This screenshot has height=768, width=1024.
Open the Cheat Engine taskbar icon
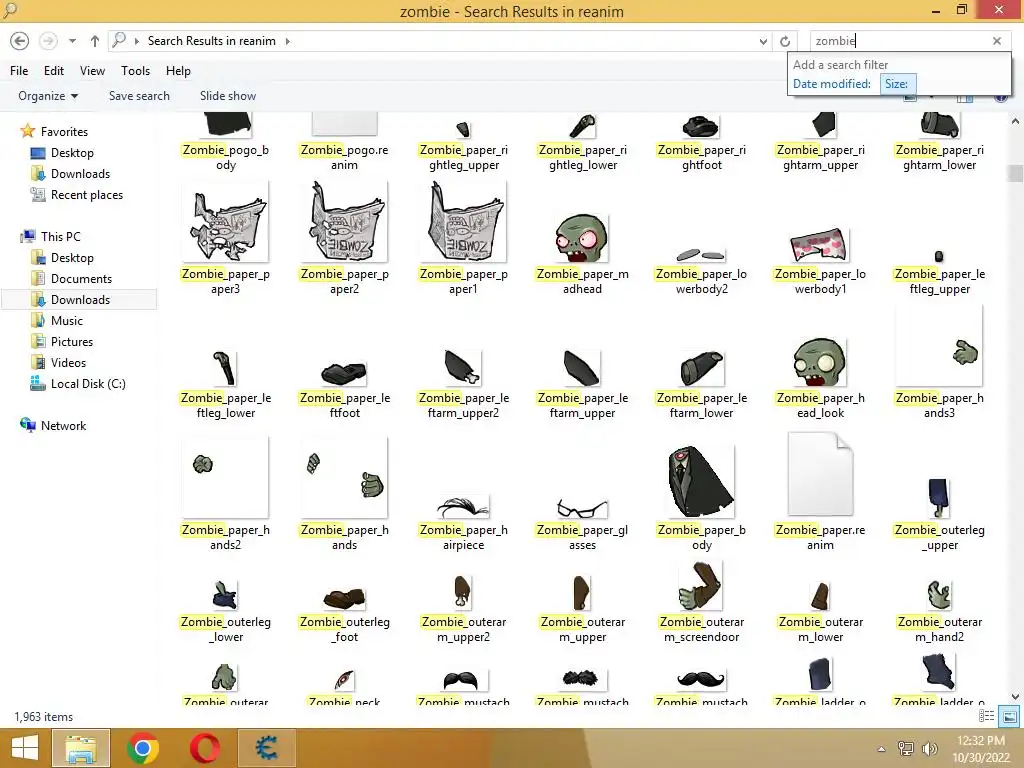(267, 748)
